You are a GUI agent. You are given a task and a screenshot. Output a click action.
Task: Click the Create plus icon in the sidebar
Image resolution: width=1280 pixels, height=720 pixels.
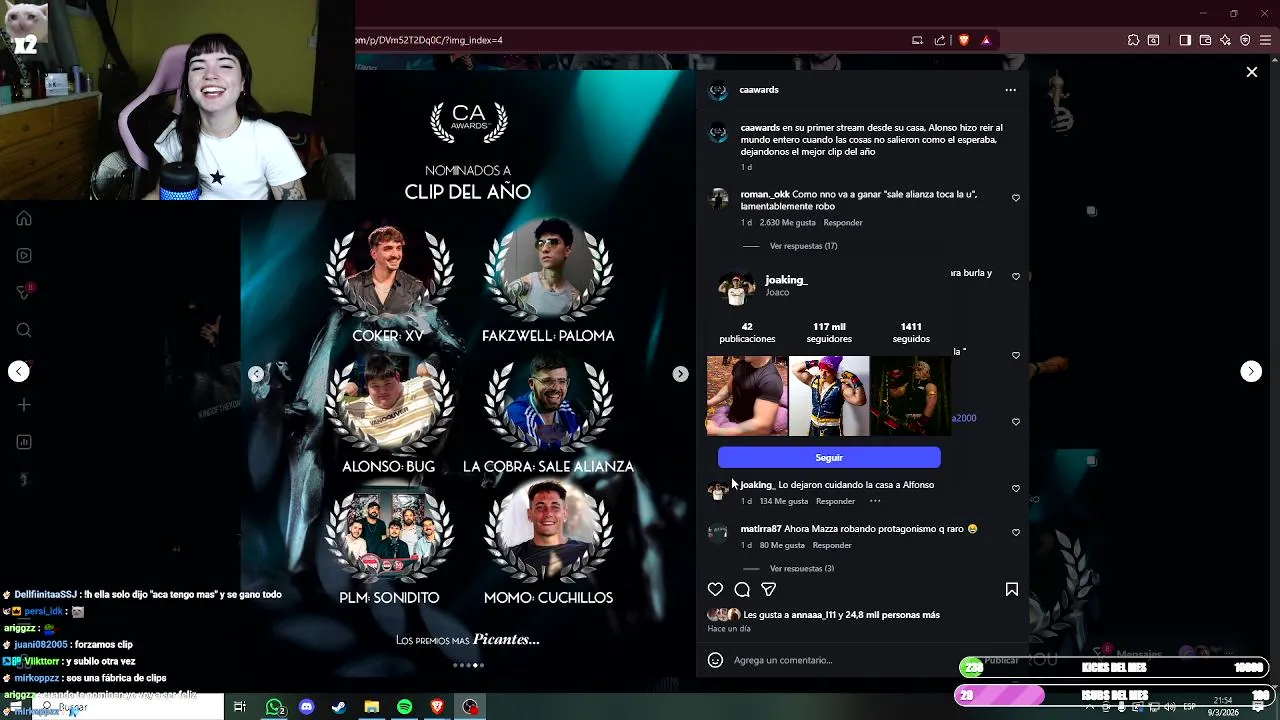click(x=24, y=405)
